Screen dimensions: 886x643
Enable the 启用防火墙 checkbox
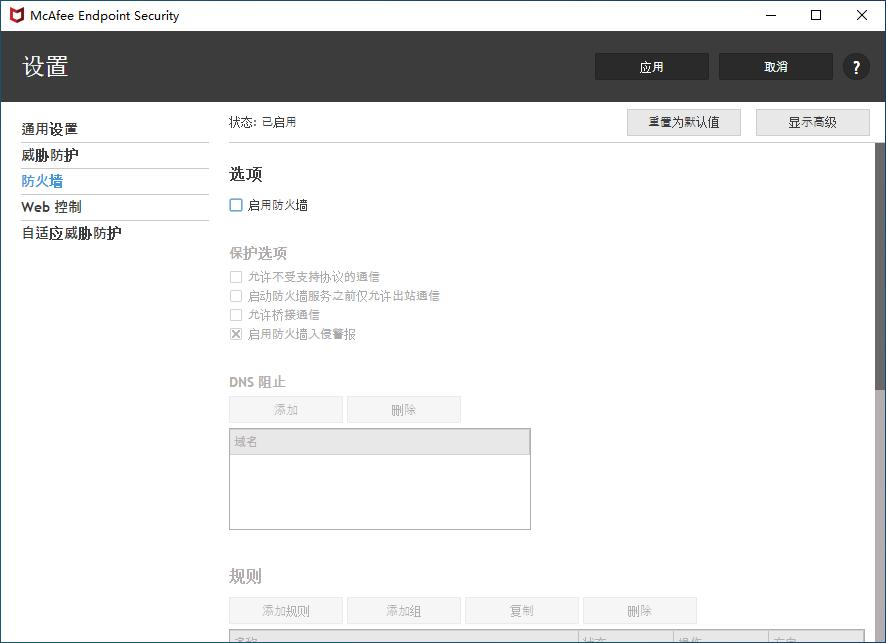236,205
